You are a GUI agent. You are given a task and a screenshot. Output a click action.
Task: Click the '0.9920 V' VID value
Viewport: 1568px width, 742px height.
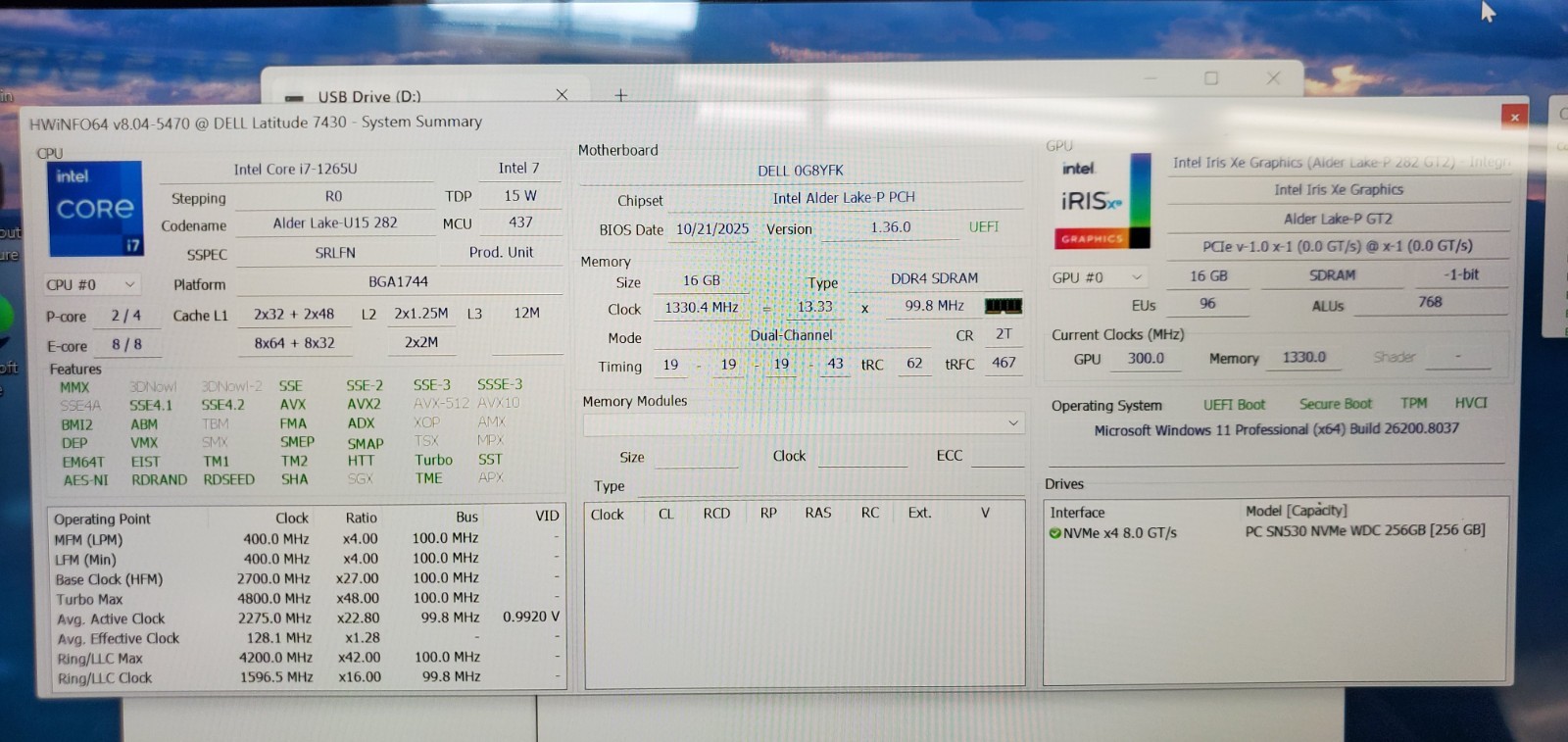[531, 617]
